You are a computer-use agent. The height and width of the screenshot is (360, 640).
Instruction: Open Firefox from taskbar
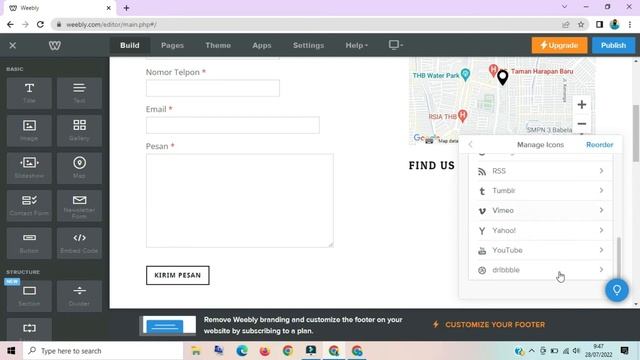264,351
